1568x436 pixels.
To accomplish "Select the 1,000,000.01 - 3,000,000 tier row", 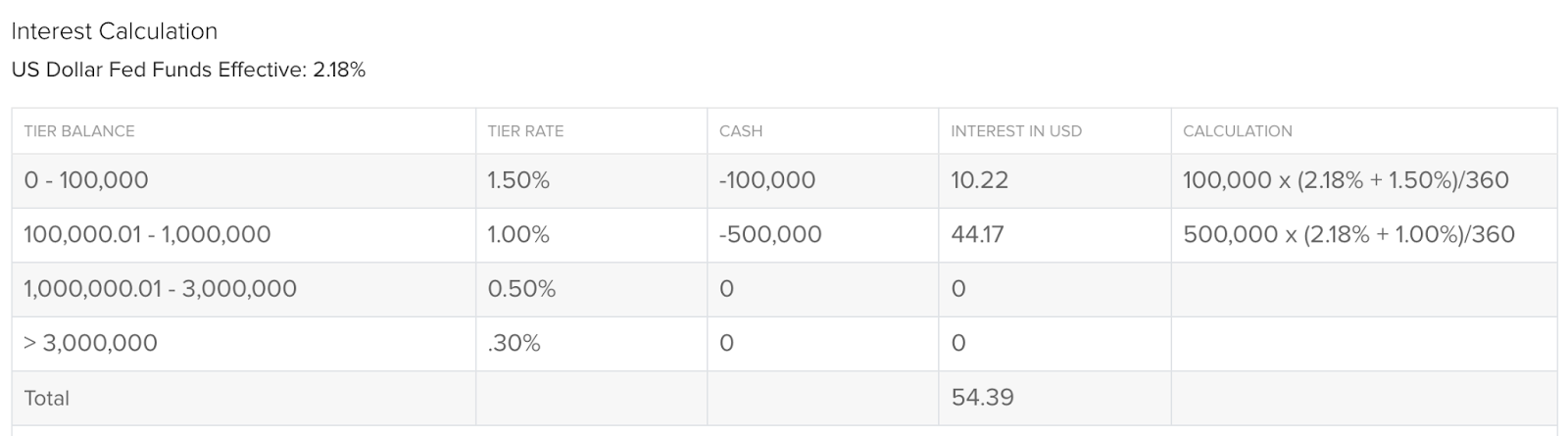I will [x=784, y=289].
